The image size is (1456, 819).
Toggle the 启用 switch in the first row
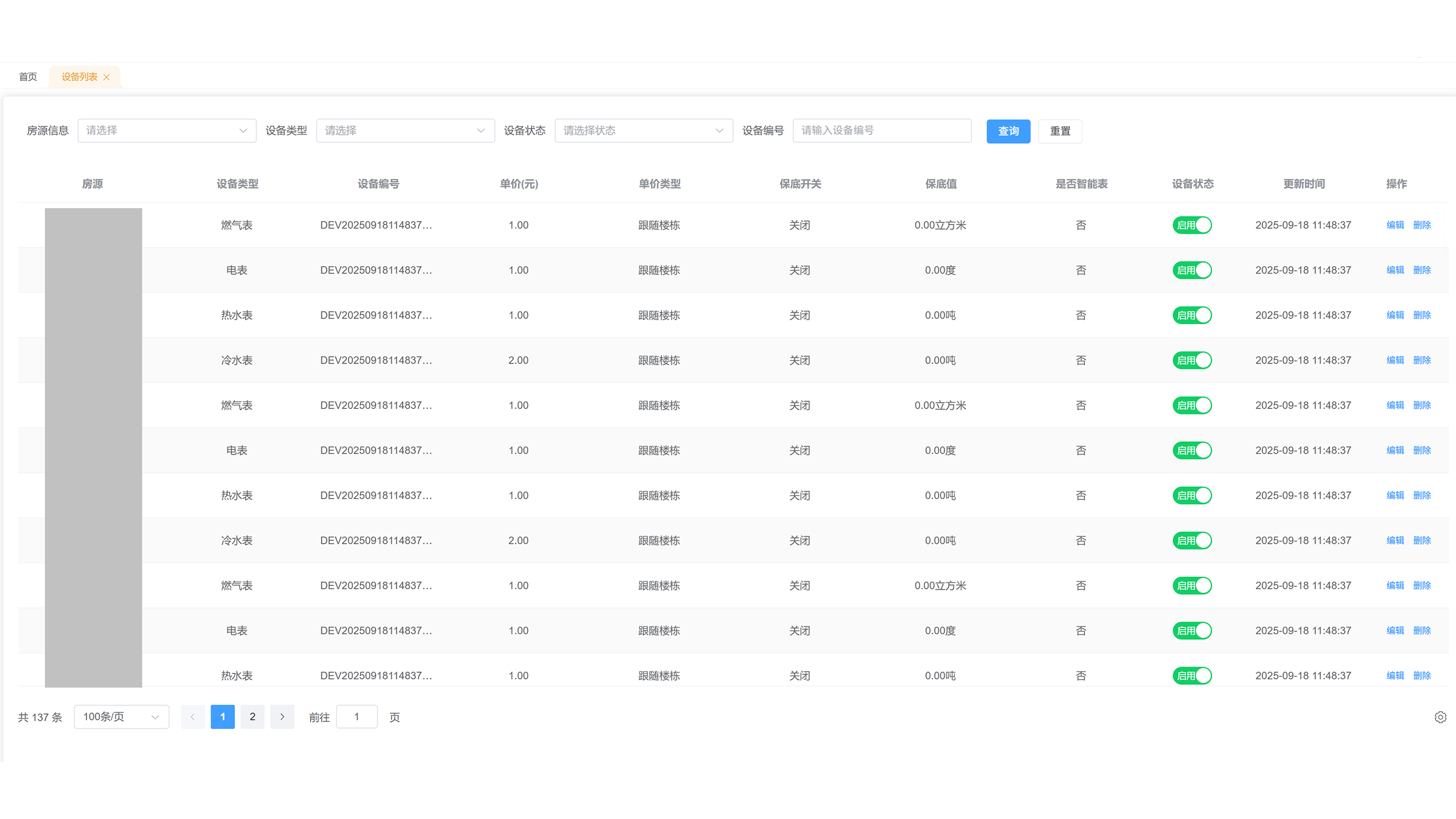(1192, 225)
